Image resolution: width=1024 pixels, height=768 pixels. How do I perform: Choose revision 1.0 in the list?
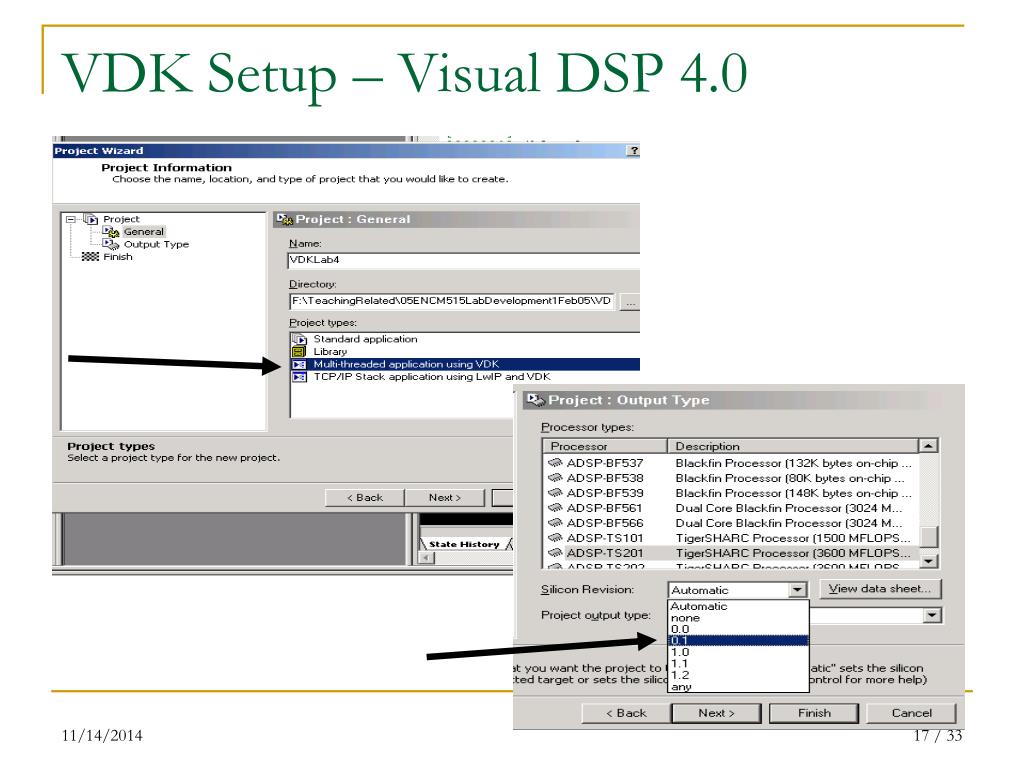point(739,652)
